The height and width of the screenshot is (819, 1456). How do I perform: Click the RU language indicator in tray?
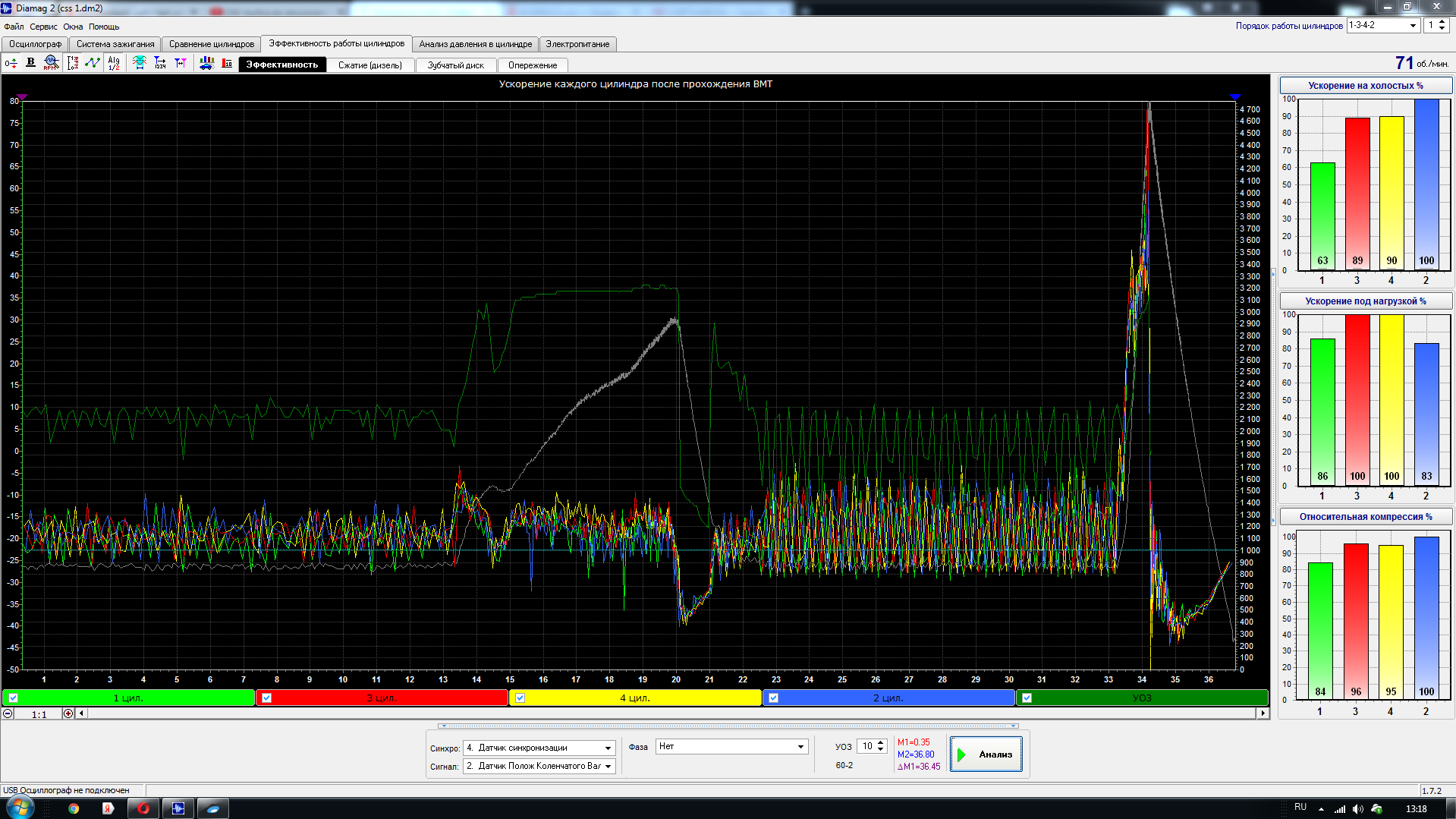pos(1300,808)
